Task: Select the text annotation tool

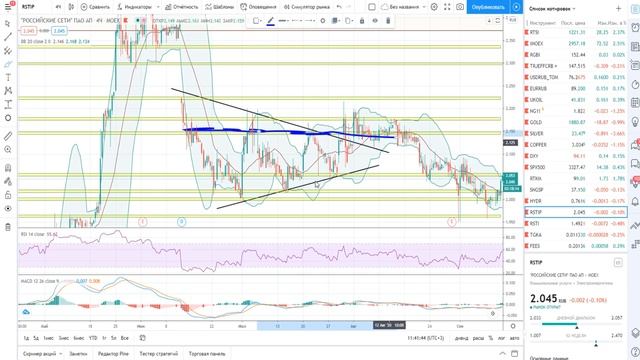Action: tap(8, 78)
